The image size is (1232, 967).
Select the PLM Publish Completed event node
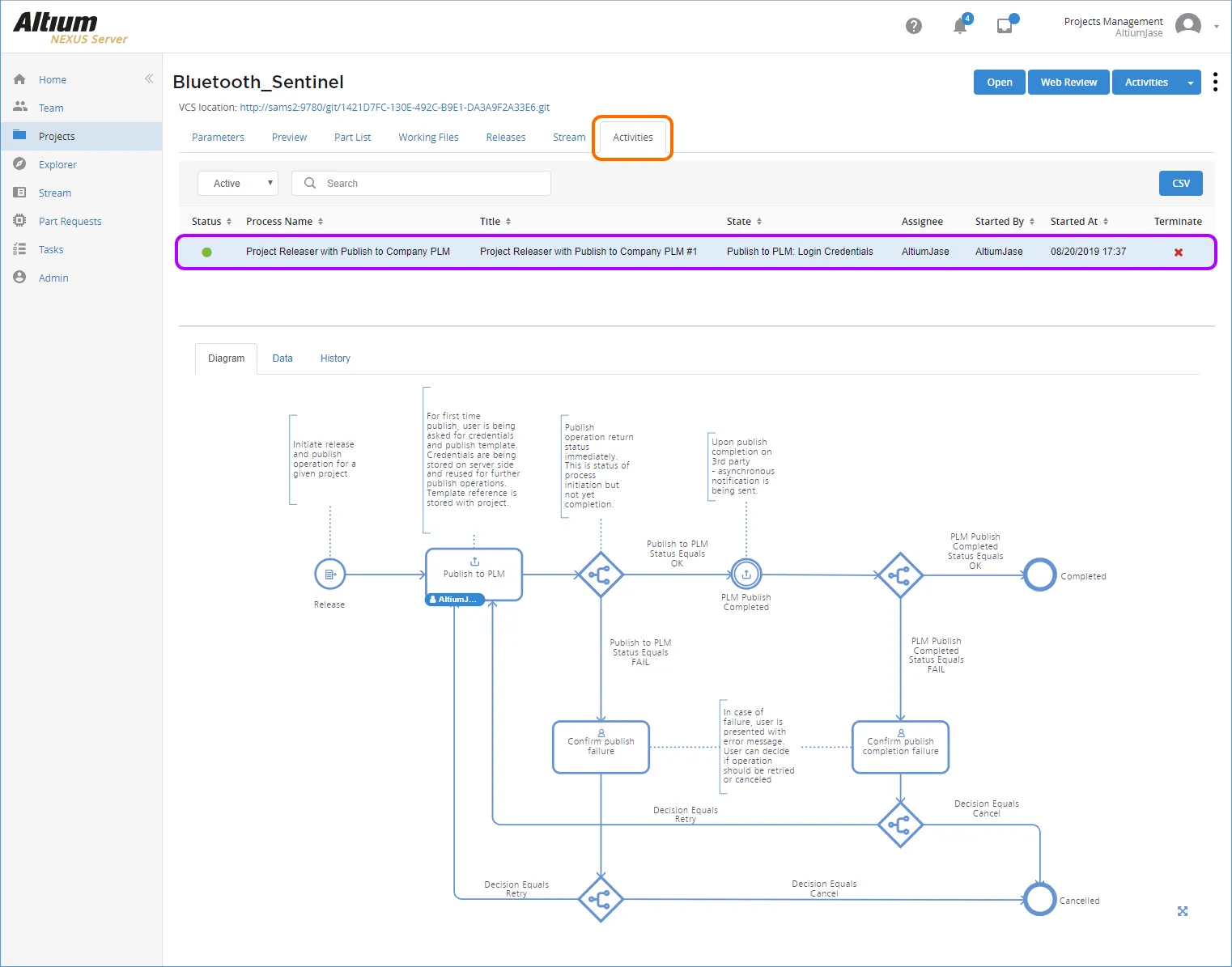tap(746, 575)
